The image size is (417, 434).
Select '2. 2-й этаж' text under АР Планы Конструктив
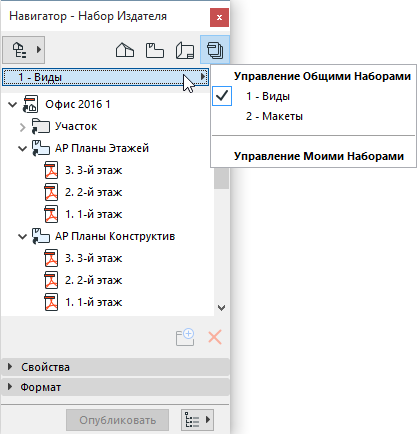point(94,280)
